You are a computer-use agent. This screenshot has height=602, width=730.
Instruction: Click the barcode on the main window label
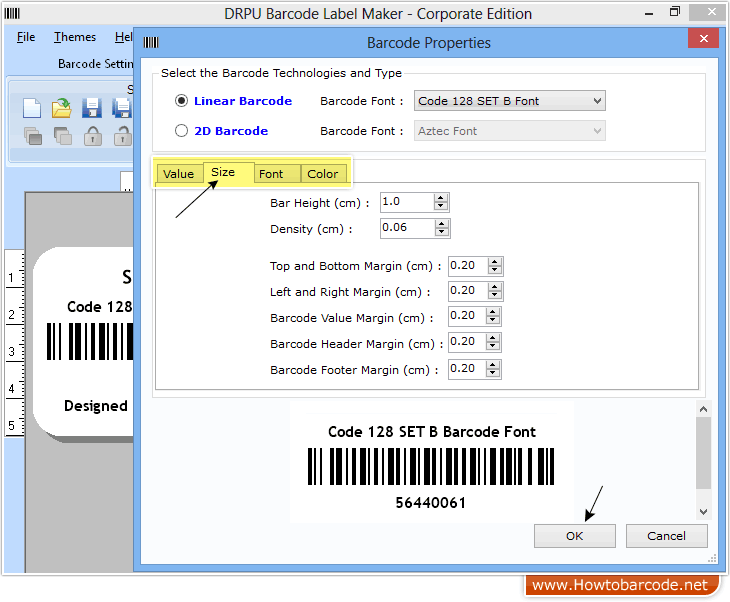click(x=90, y=341)
